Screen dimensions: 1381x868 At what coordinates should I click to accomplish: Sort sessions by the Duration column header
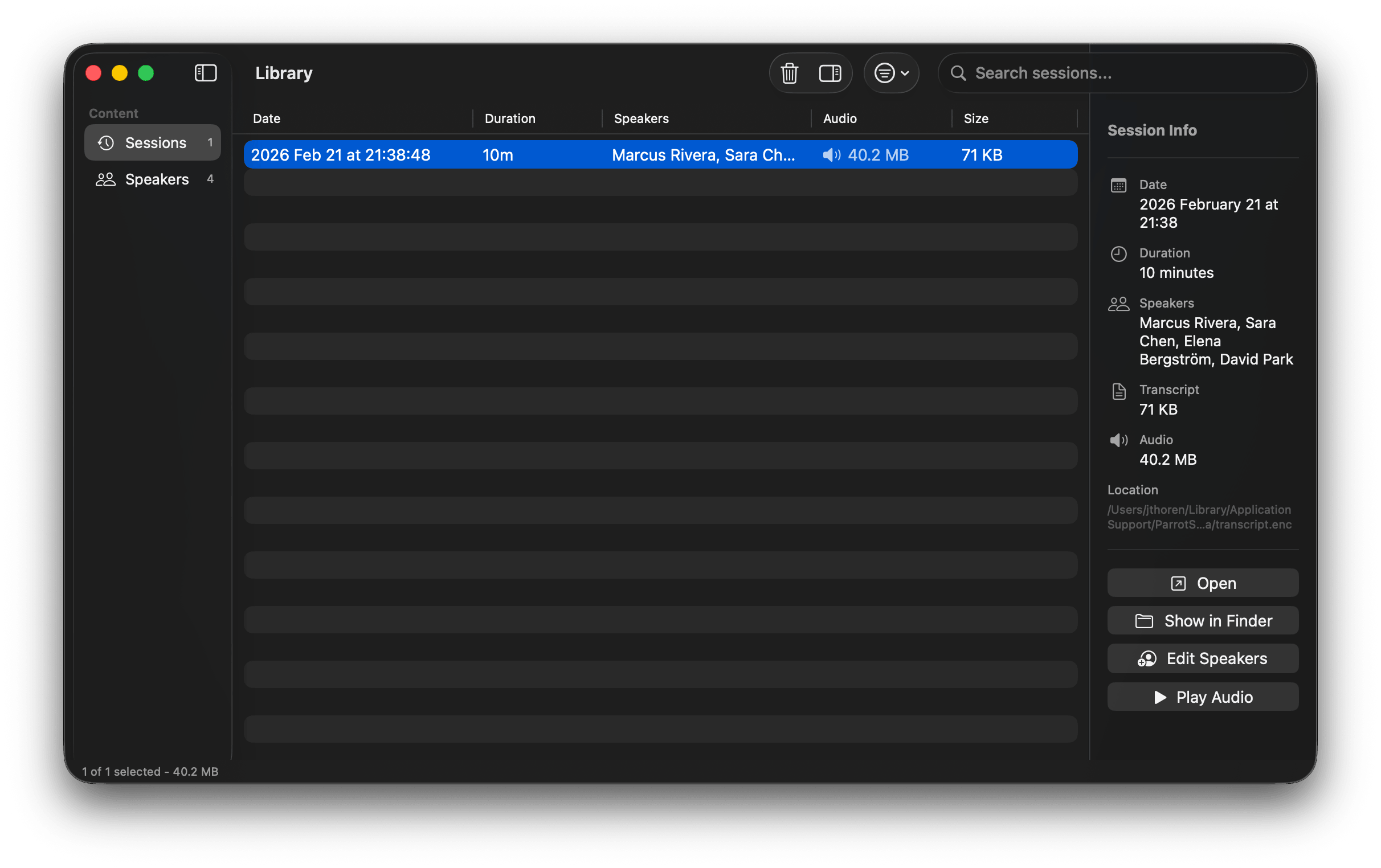click(x=510, y=118)
